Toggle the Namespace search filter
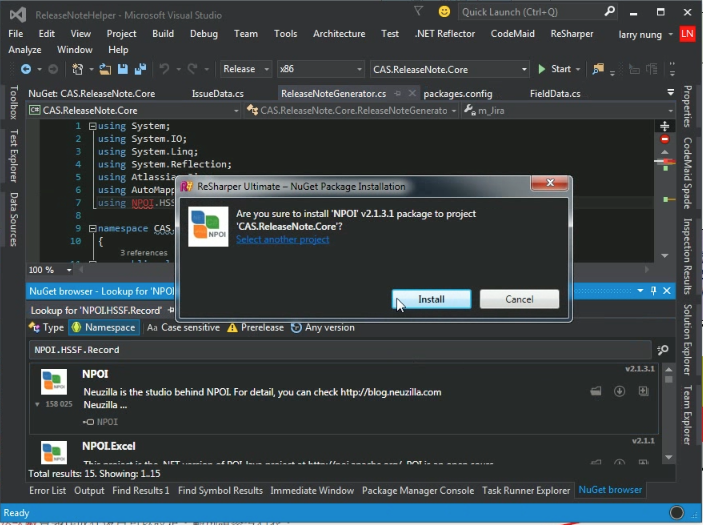 tap(104, 328)
